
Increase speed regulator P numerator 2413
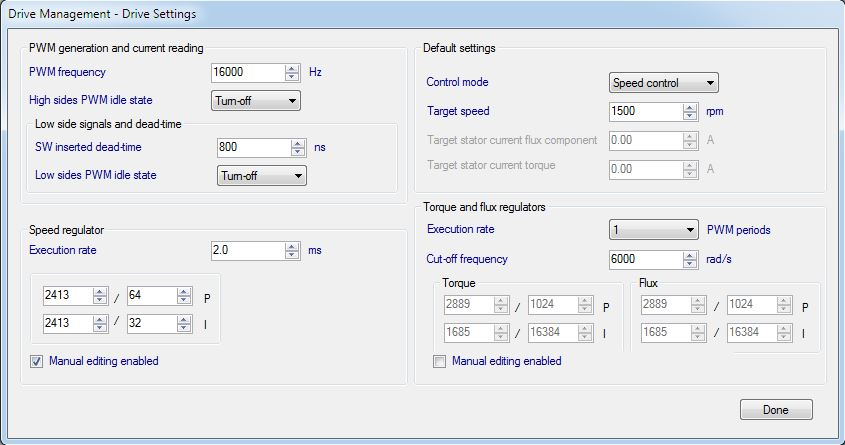click(100, 291)
